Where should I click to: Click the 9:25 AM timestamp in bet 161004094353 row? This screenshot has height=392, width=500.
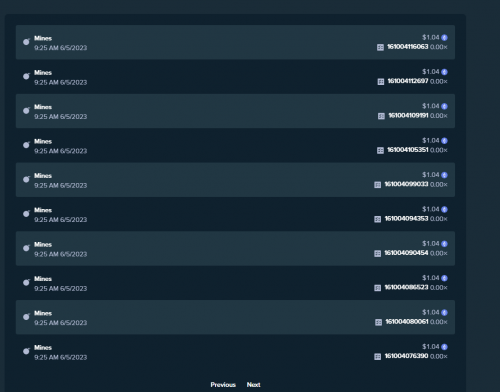[60, 220]
